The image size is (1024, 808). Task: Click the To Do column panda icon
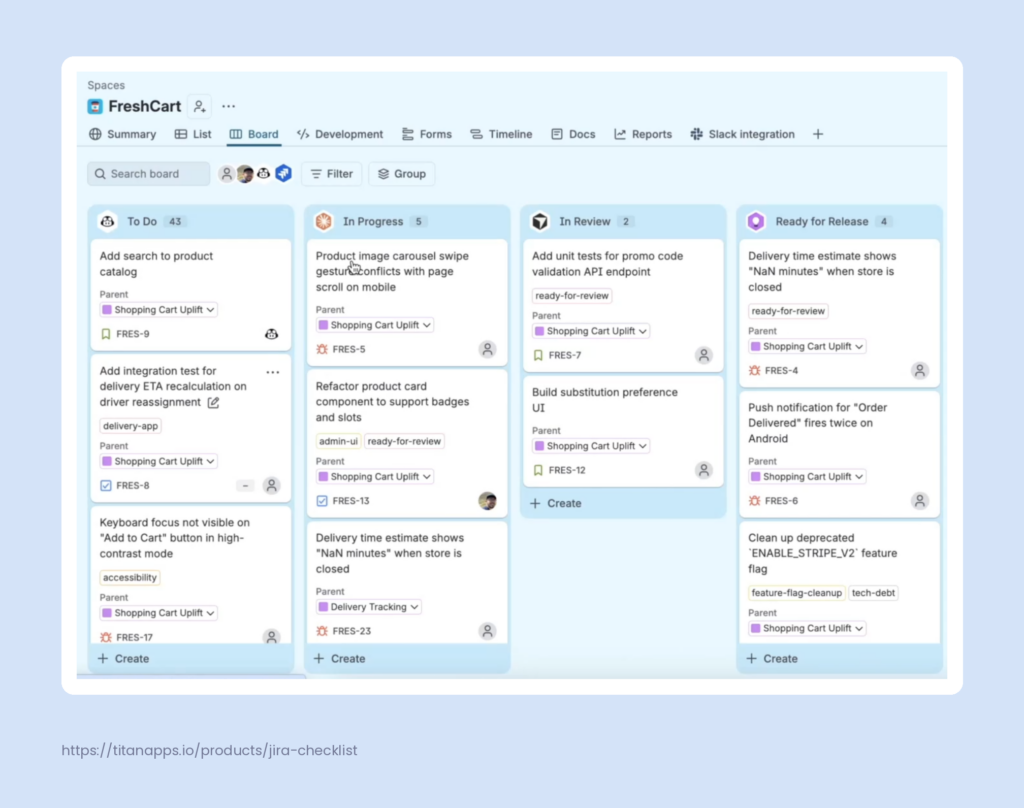click(108, 221)
